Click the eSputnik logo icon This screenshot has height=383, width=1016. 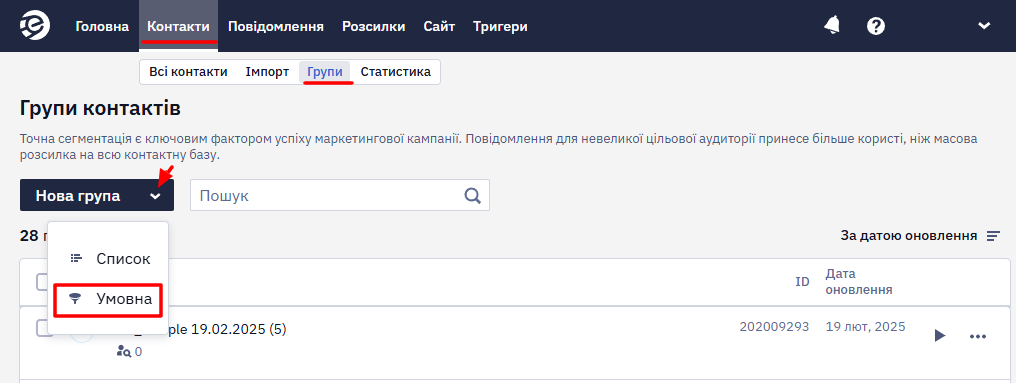pos(32,26)
